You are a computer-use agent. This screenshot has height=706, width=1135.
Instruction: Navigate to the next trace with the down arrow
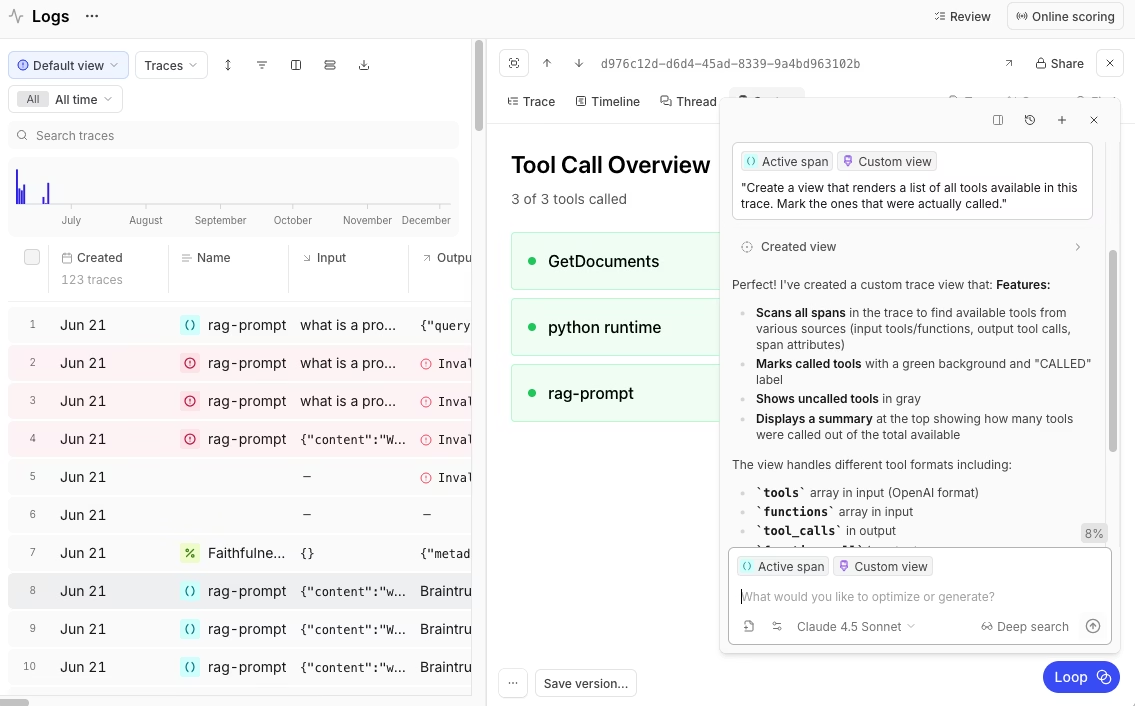pos(578,63)
